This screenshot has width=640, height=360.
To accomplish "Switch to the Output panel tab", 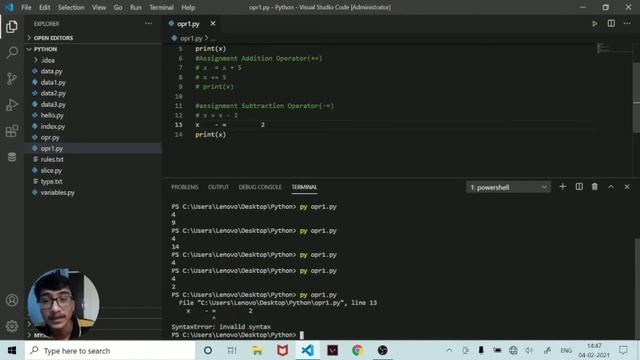I will (218, 187).
